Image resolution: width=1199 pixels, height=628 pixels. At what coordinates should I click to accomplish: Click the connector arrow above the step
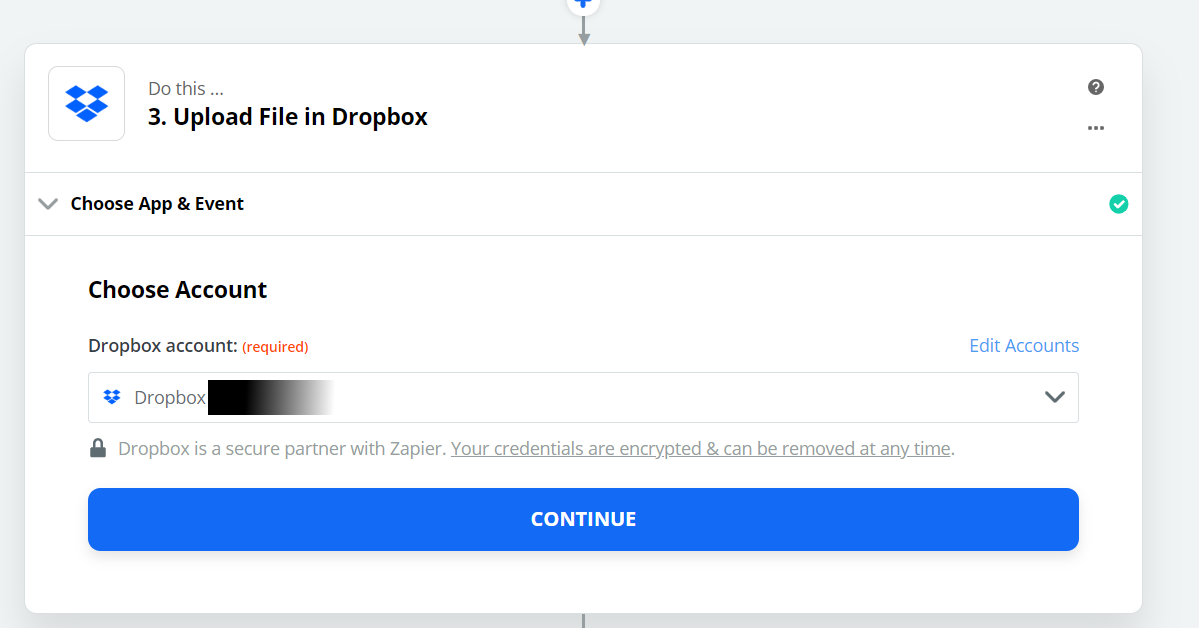click(x=583, y=31)
